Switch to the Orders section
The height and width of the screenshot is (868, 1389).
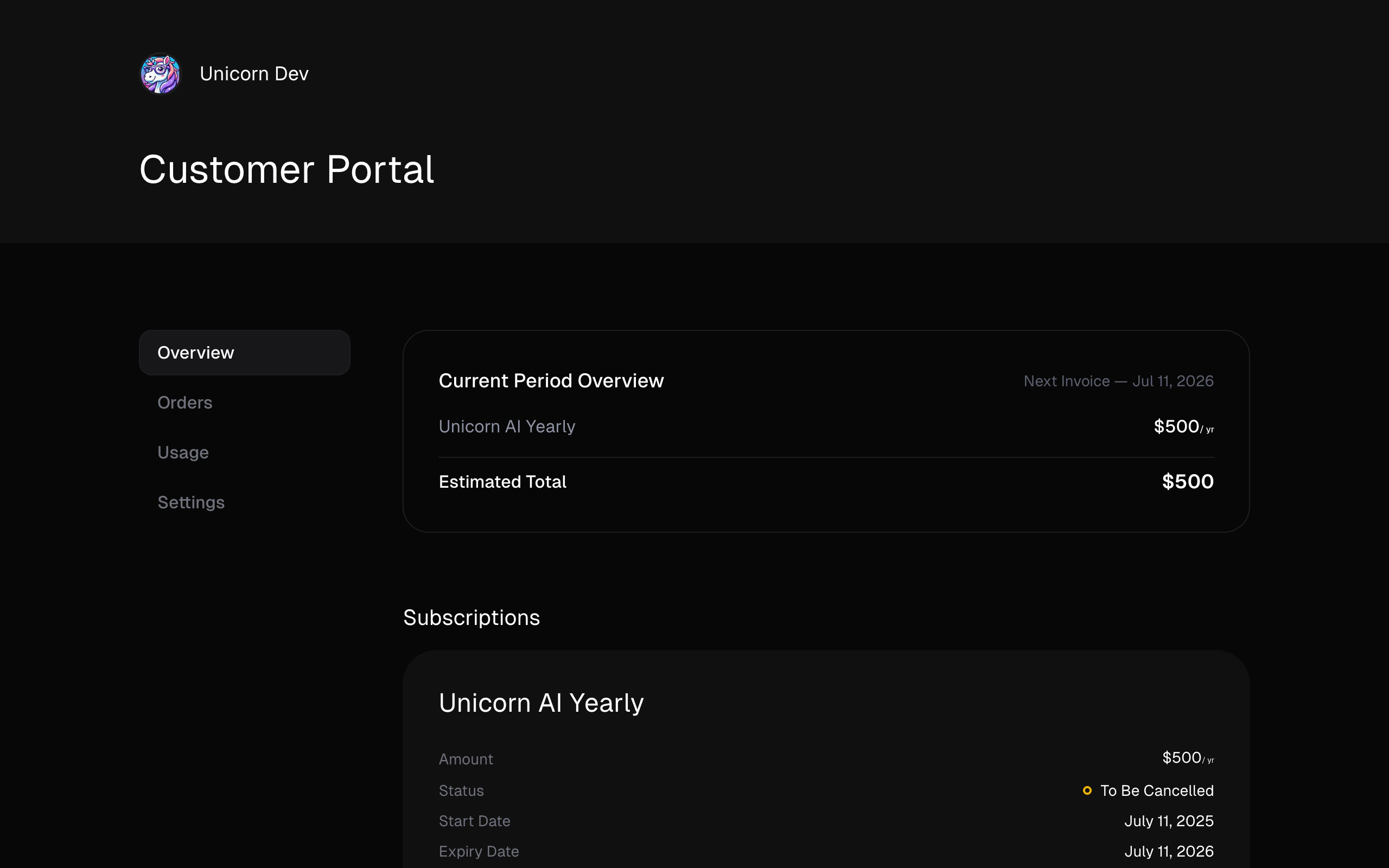[x=185, y=403]
